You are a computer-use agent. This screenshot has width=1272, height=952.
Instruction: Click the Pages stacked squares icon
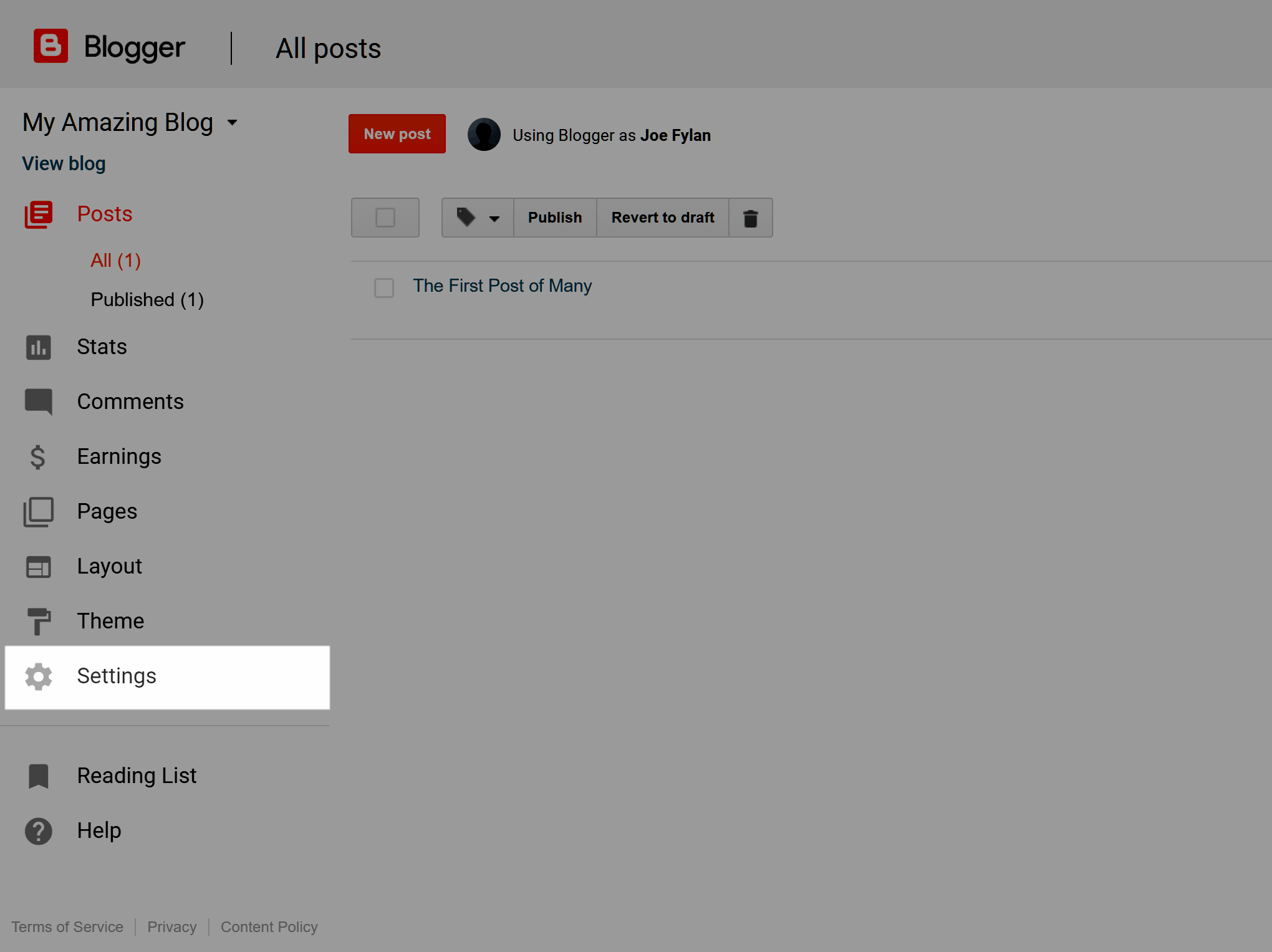coord(39,512)
